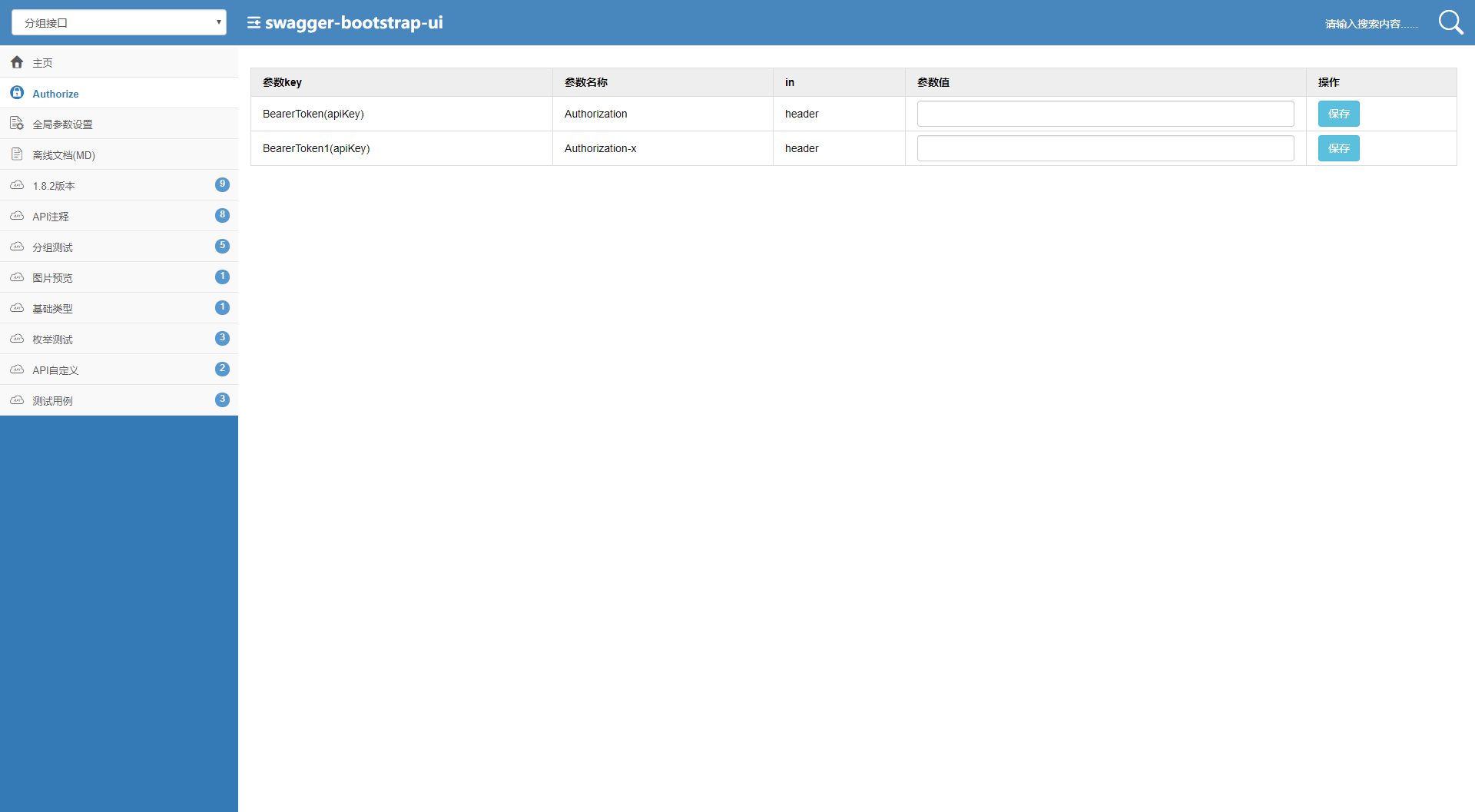Click the cloud icon beside 枚举测试
The image size is (1475, 812).
(17, 339)
